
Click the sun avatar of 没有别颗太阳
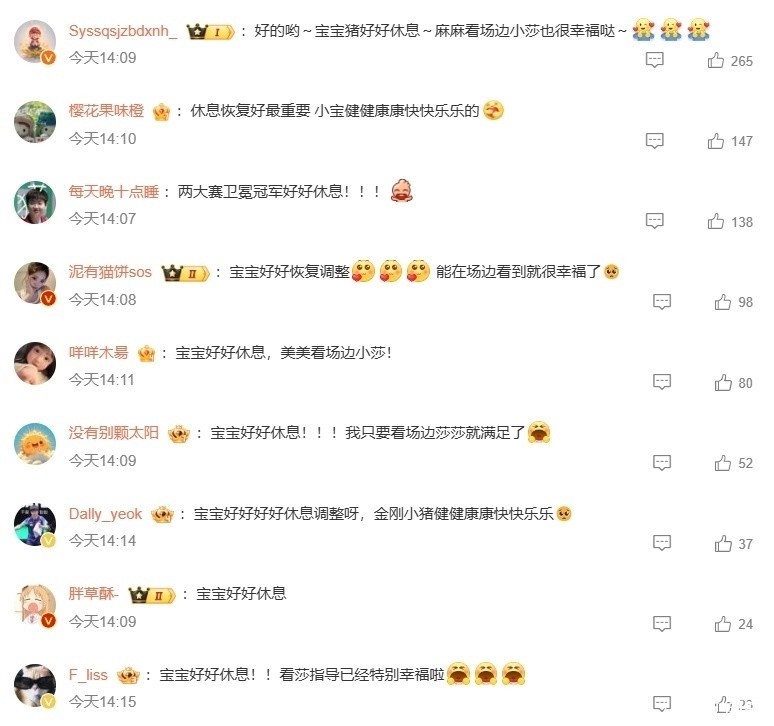[x=35, y=444]
